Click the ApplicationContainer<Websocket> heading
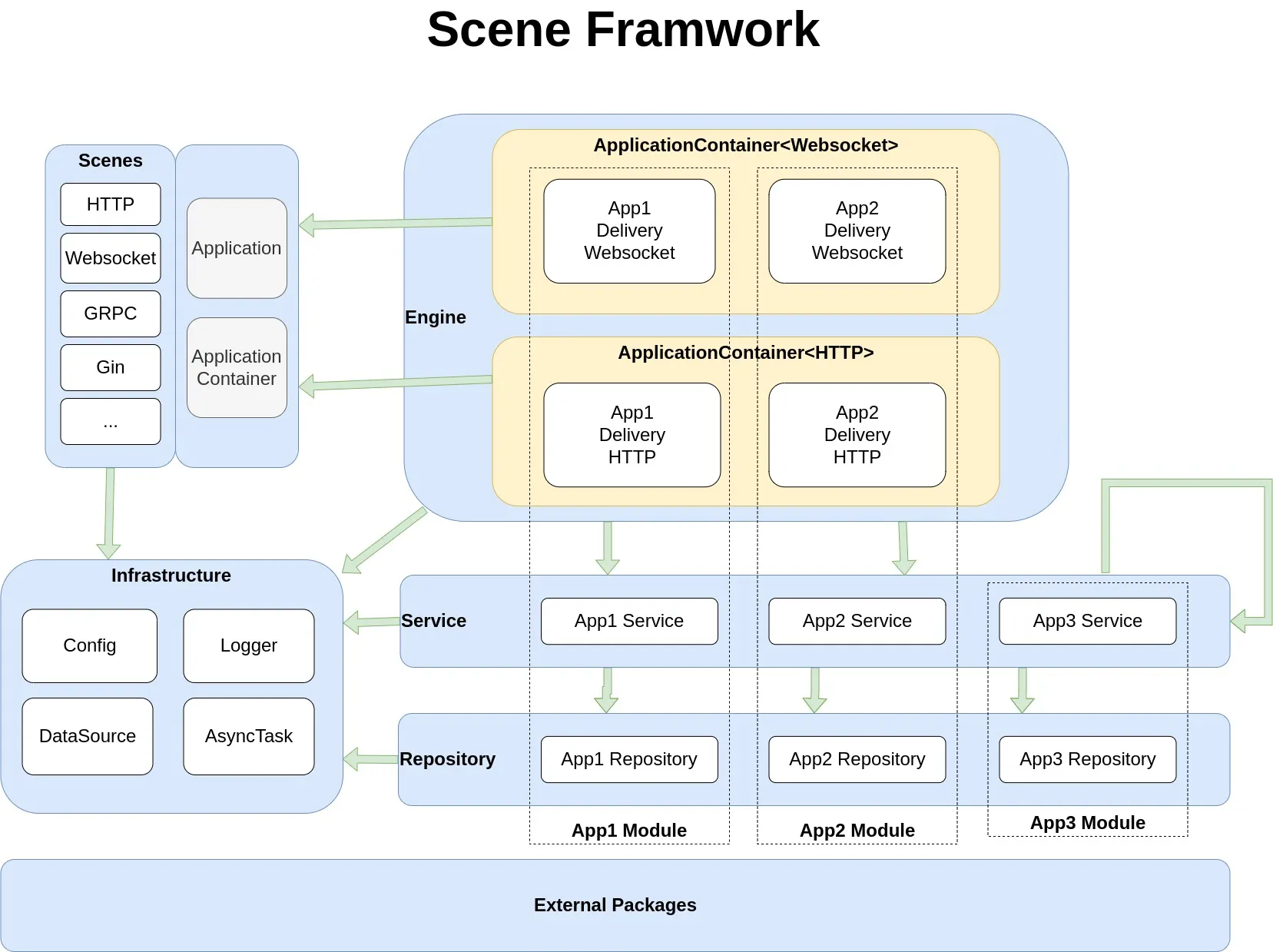 746,145
